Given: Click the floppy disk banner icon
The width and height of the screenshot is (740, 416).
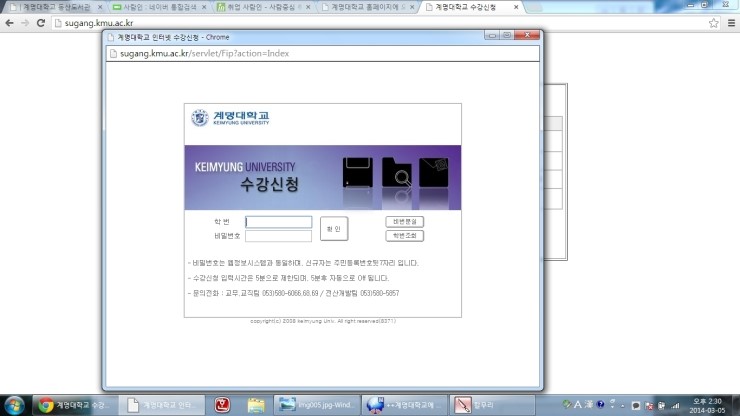Looking at the screenshot, I should 357,173.
